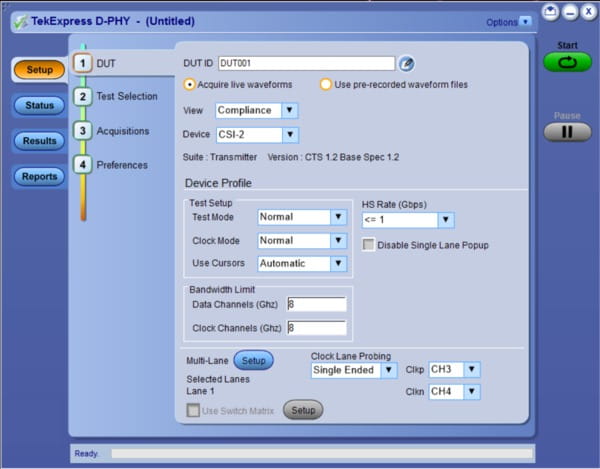Close the TekExpress window
Viewport: 600px width, 469px height.
(589, 12)
